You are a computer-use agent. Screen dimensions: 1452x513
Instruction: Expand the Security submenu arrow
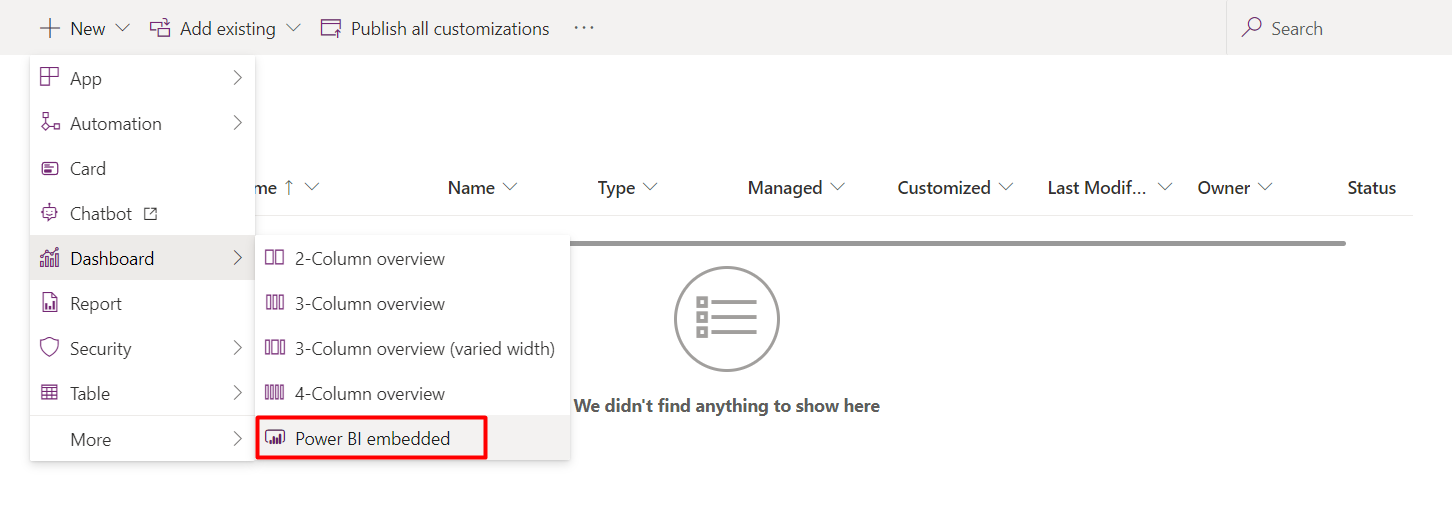237,348
